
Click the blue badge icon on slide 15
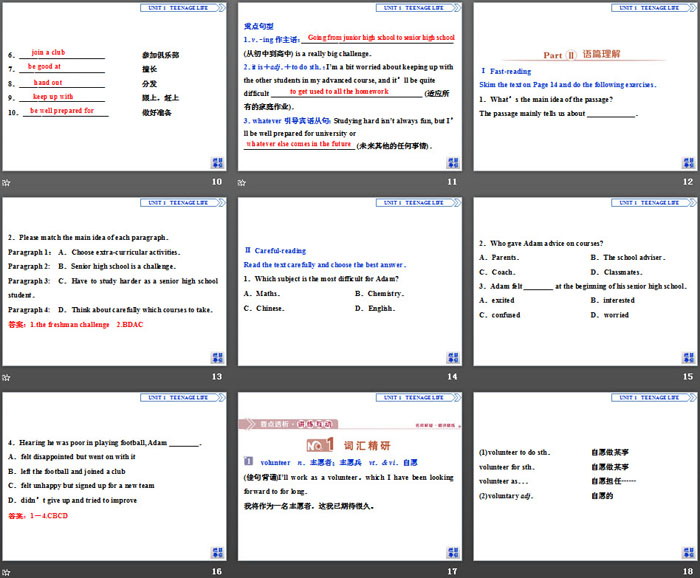(x=688, y=358)
